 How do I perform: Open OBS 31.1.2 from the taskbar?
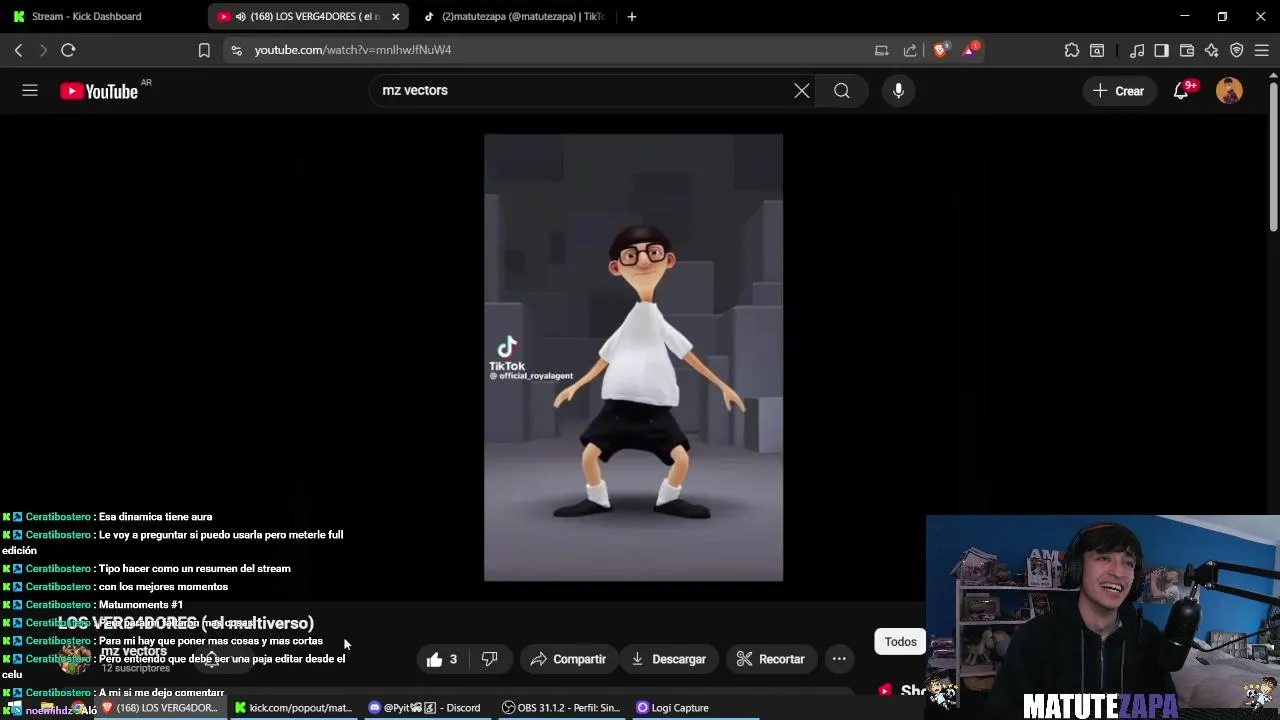pos(560,708)
